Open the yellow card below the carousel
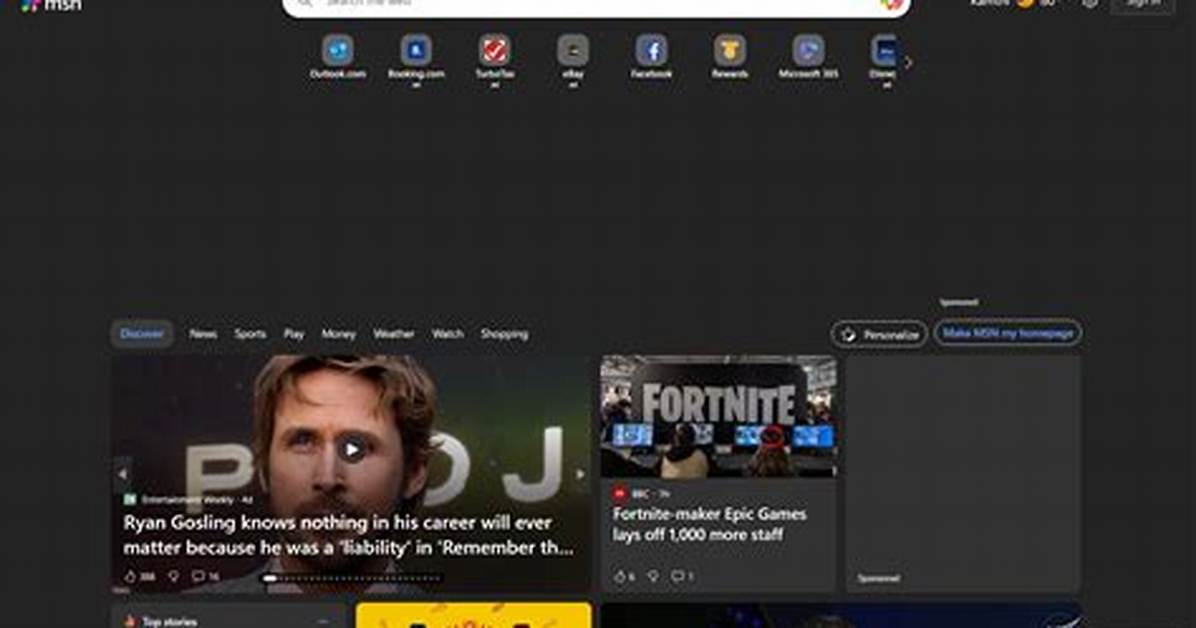Image resolution: width=1196 pixels, height=628 pixels. [x=474, y=615]
